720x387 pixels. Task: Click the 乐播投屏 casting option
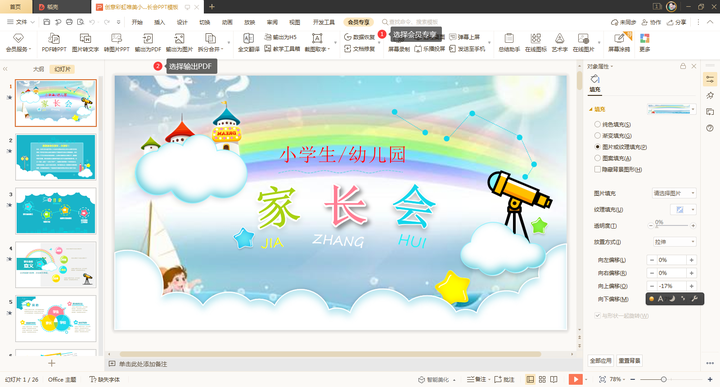(430, 49)
